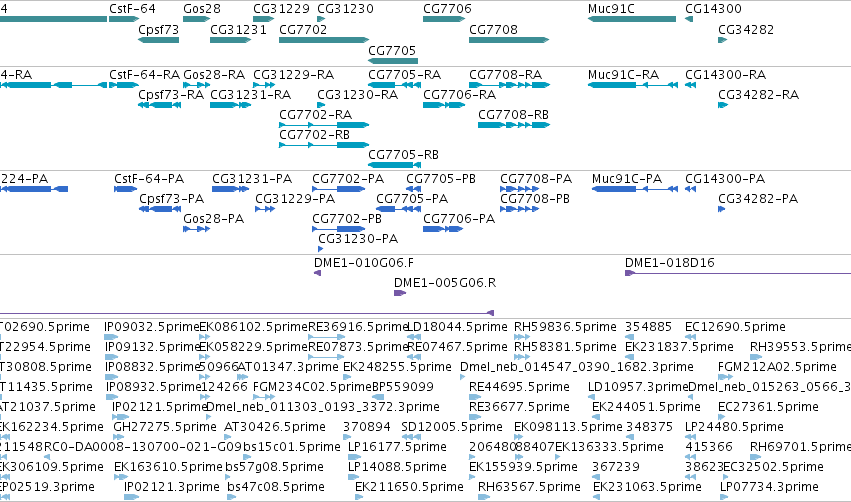The height and width of the screenshot is (502, 851).
Task: Click transcript CG7708-RB
Action: [x=514, y=125]
